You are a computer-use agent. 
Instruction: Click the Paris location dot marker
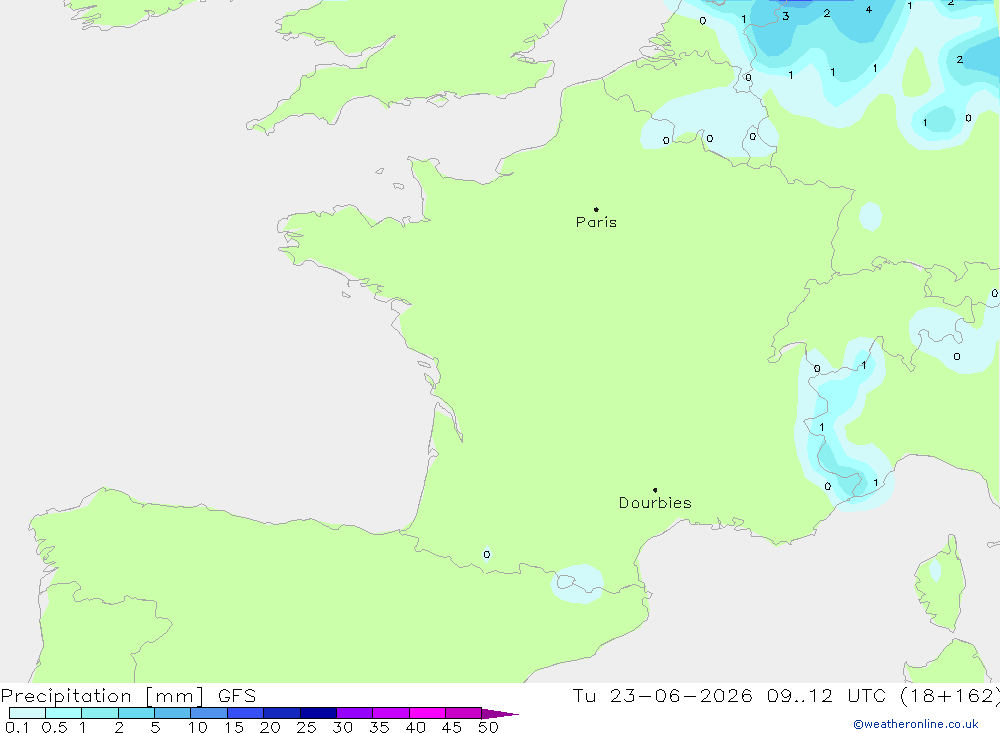pyautogui.click(x=596, y=209)
